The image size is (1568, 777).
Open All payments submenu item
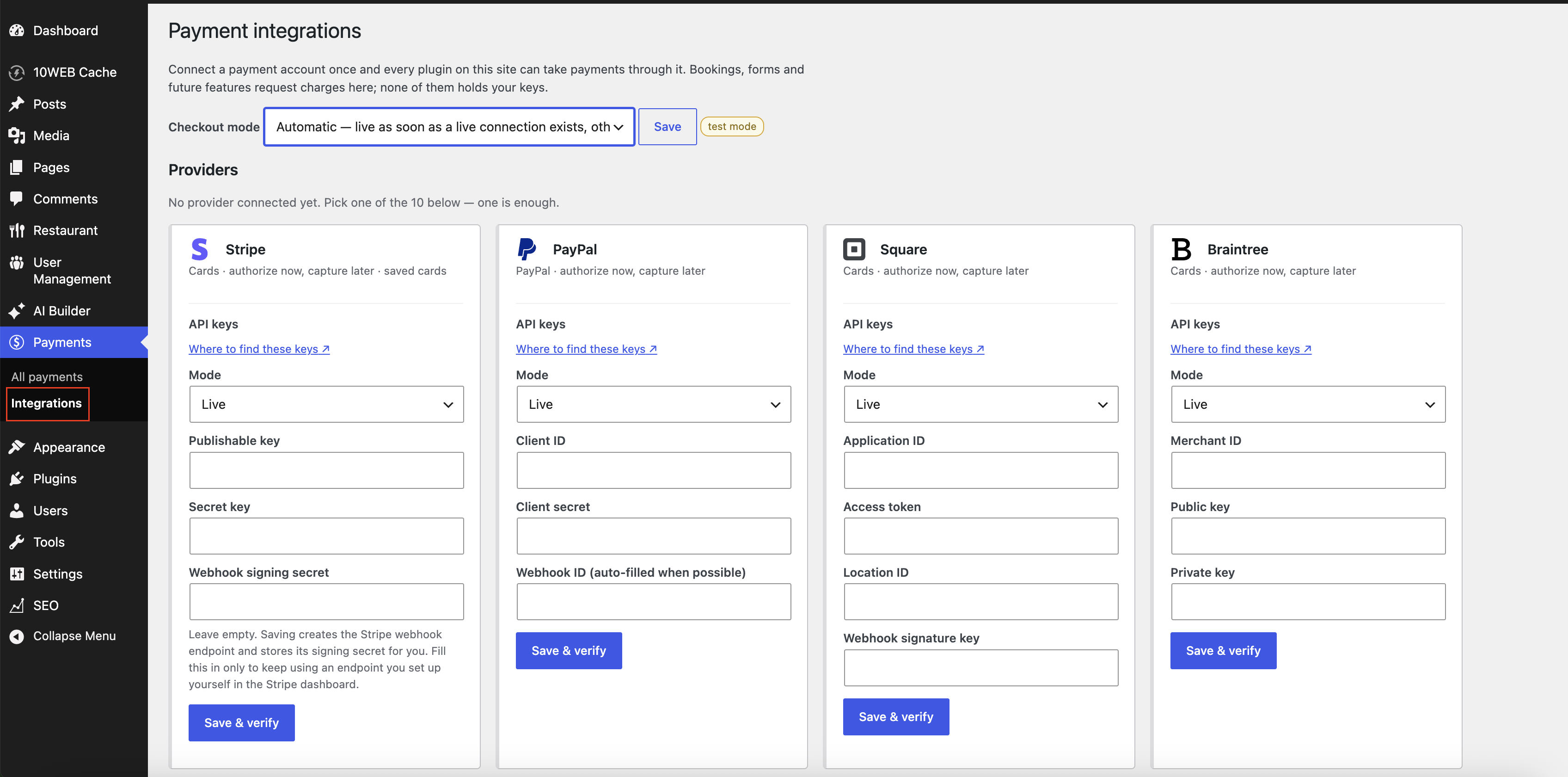point(47,377)
